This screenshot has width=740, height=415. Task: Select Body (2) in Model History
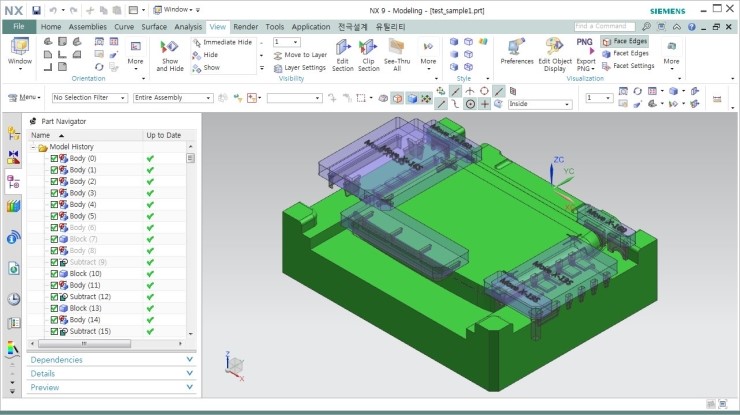[83, 181]
